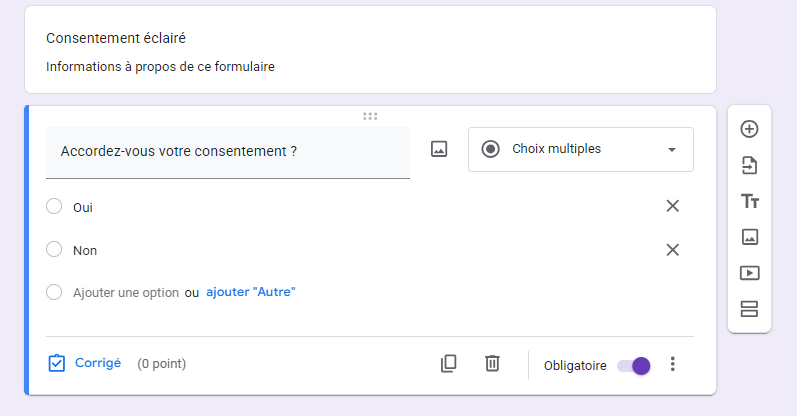Click the Ajouter une option field
The width and height of the screenshot is (797, 416).
coord(126,292)
